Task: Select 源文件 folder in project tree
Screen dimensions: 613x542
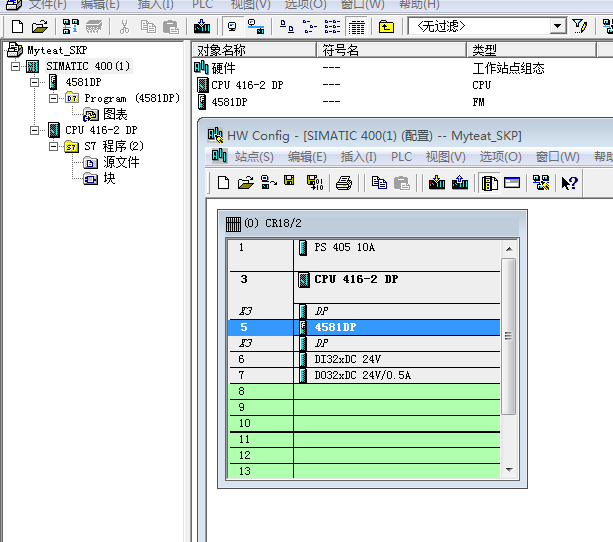Action: tap(121, 162)
